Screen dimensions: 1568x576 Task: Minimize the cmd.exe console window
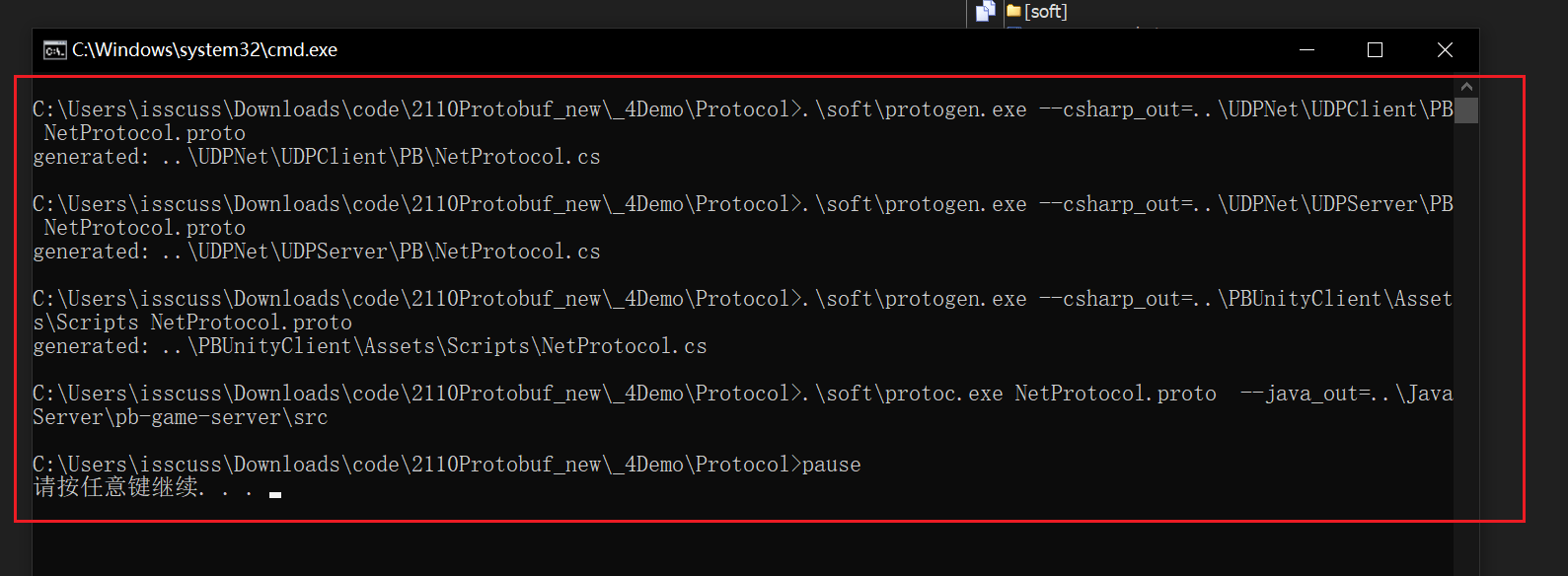(x=1307, y=50)
